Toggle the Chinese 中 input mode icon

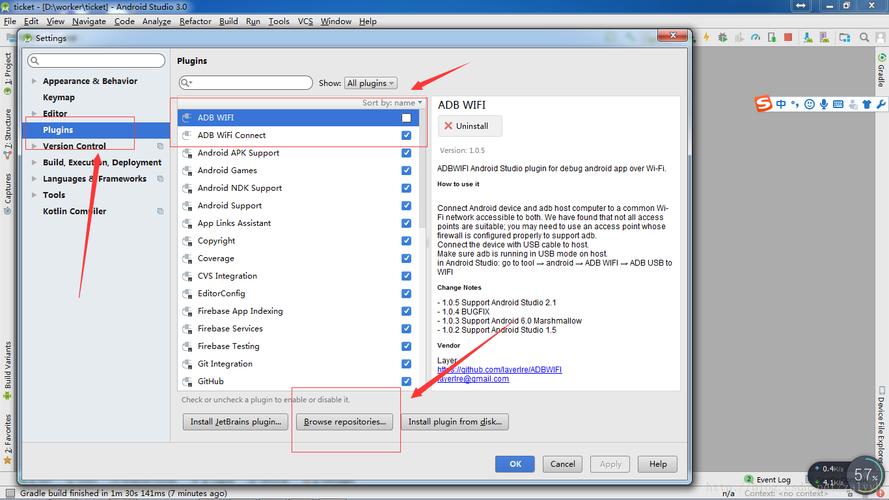pyautogui.click(x=781, y=104)
